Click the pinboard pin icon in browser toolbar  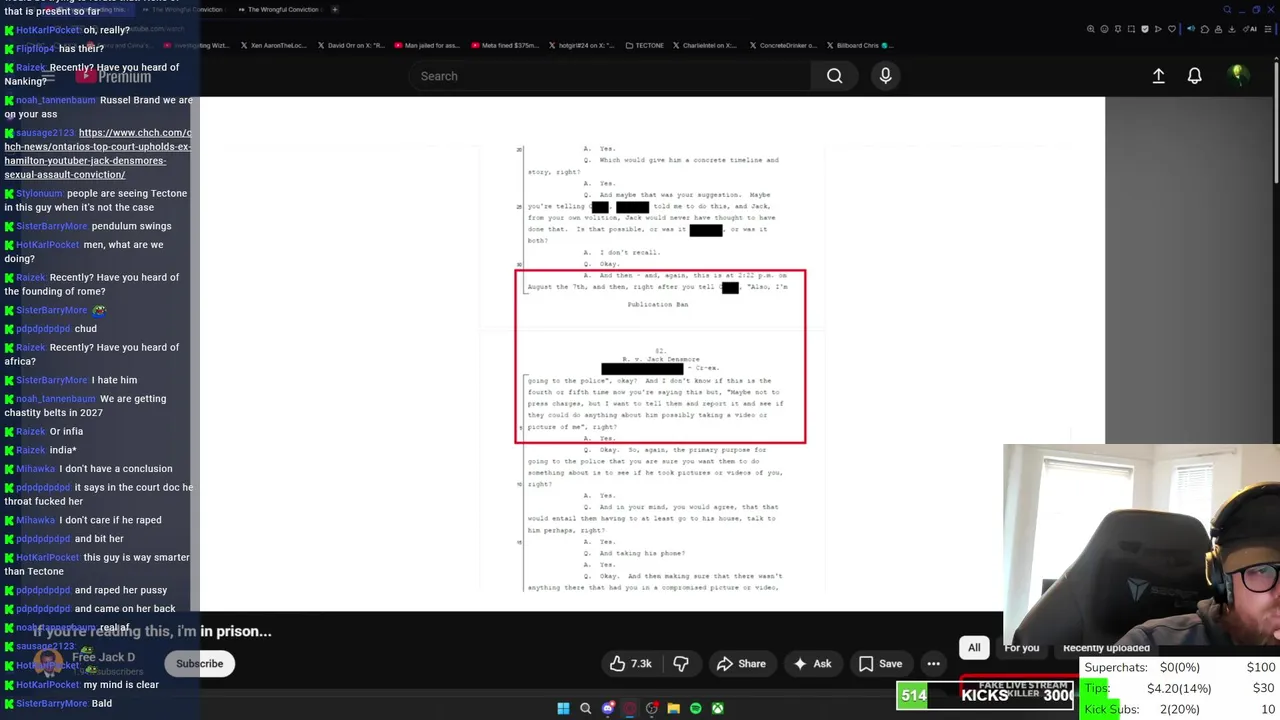1118,29
